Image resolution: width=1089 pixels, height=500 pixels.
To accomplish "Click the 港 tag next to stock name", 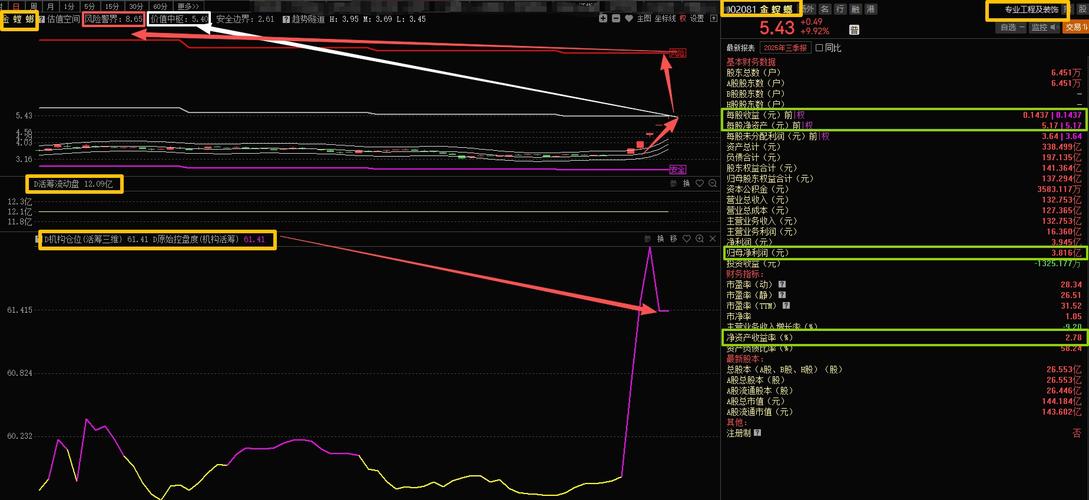I will 870,9.
